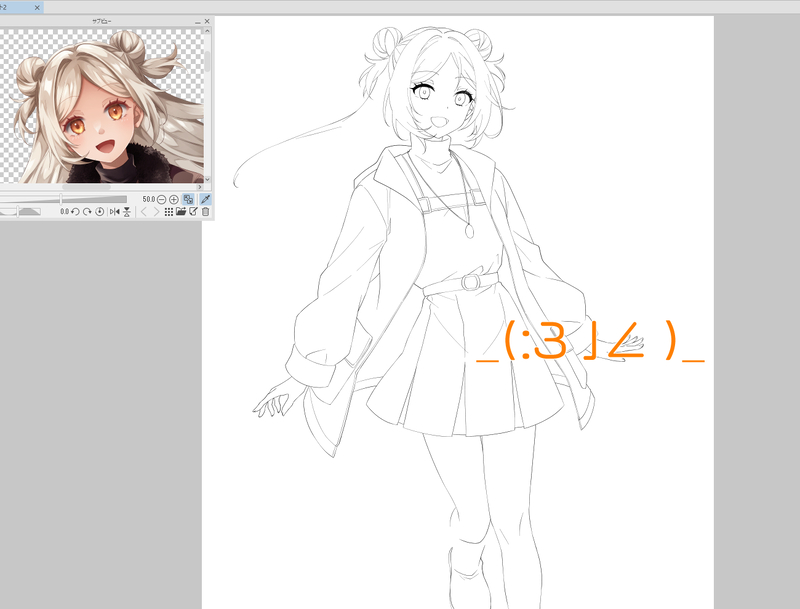
Task: Click the Sub View zoom slider
Action: tap(63, 199)
